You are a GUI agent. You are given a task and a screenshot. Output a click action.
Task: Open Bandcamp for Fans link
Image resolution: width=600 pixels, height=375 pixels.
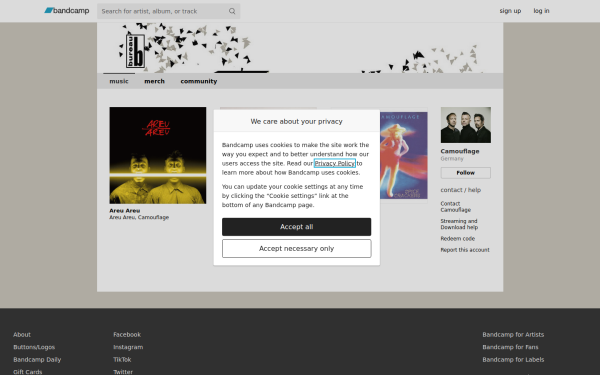[510, 347]
